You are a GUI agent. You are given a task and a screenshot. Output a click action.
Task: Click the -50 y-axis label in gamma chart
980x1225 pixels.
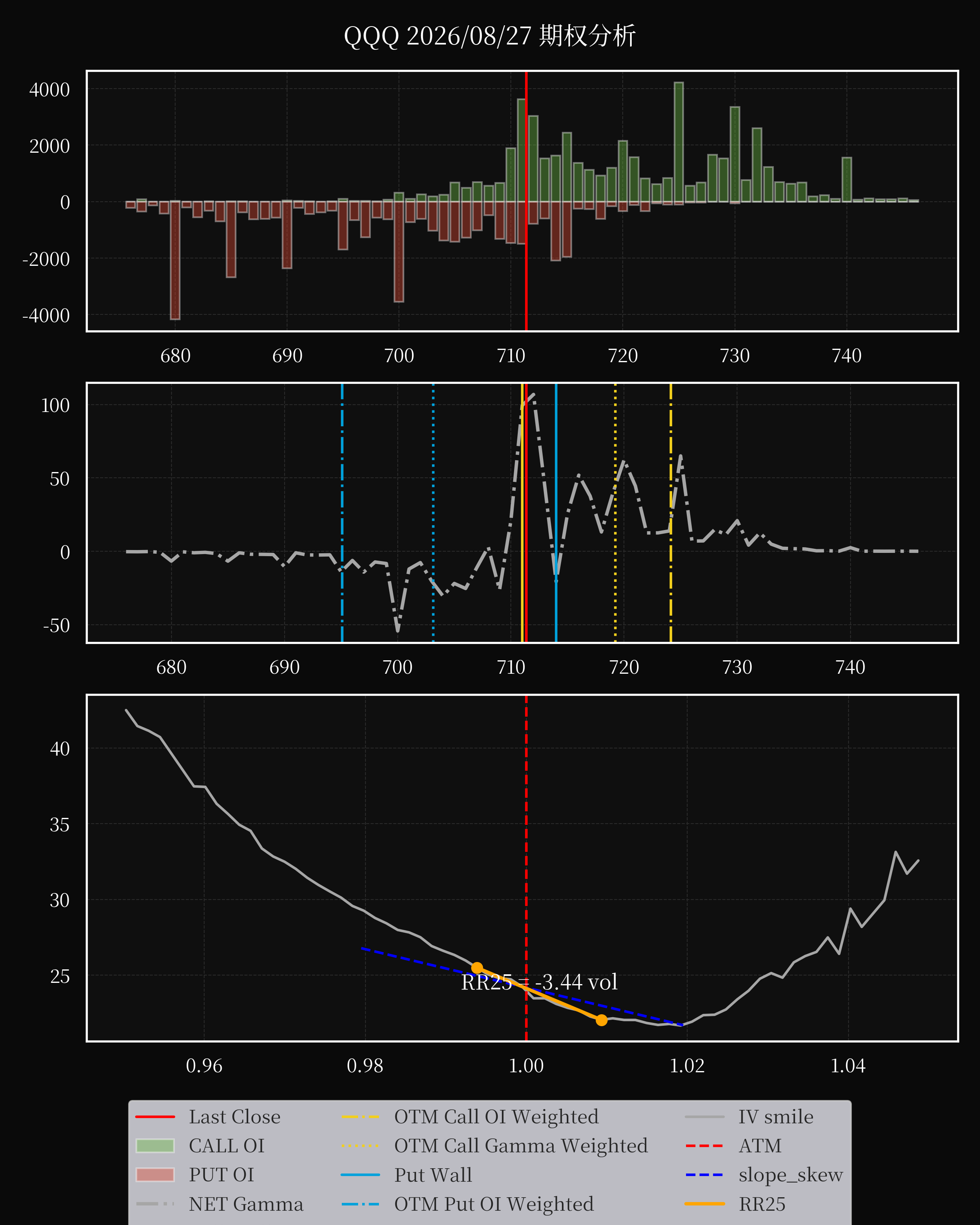pos(56,626)
